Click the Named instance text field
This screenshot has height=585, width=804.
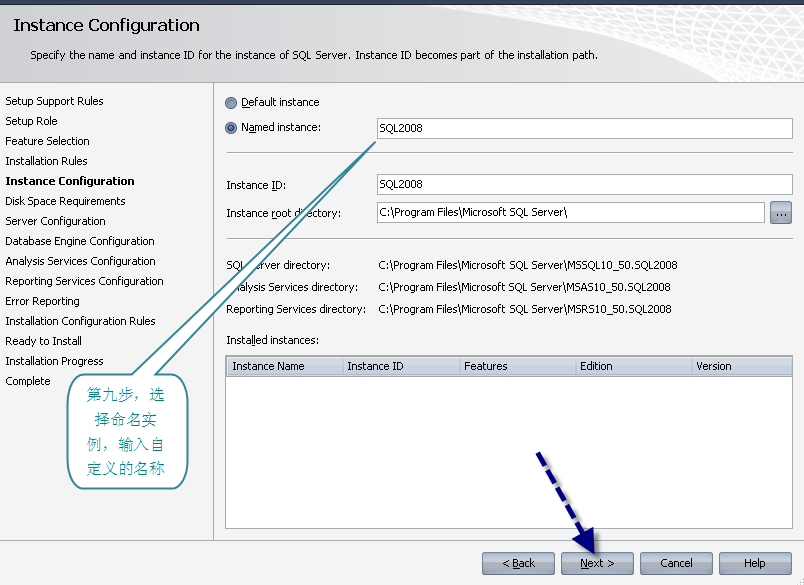(x=585, y=128)
